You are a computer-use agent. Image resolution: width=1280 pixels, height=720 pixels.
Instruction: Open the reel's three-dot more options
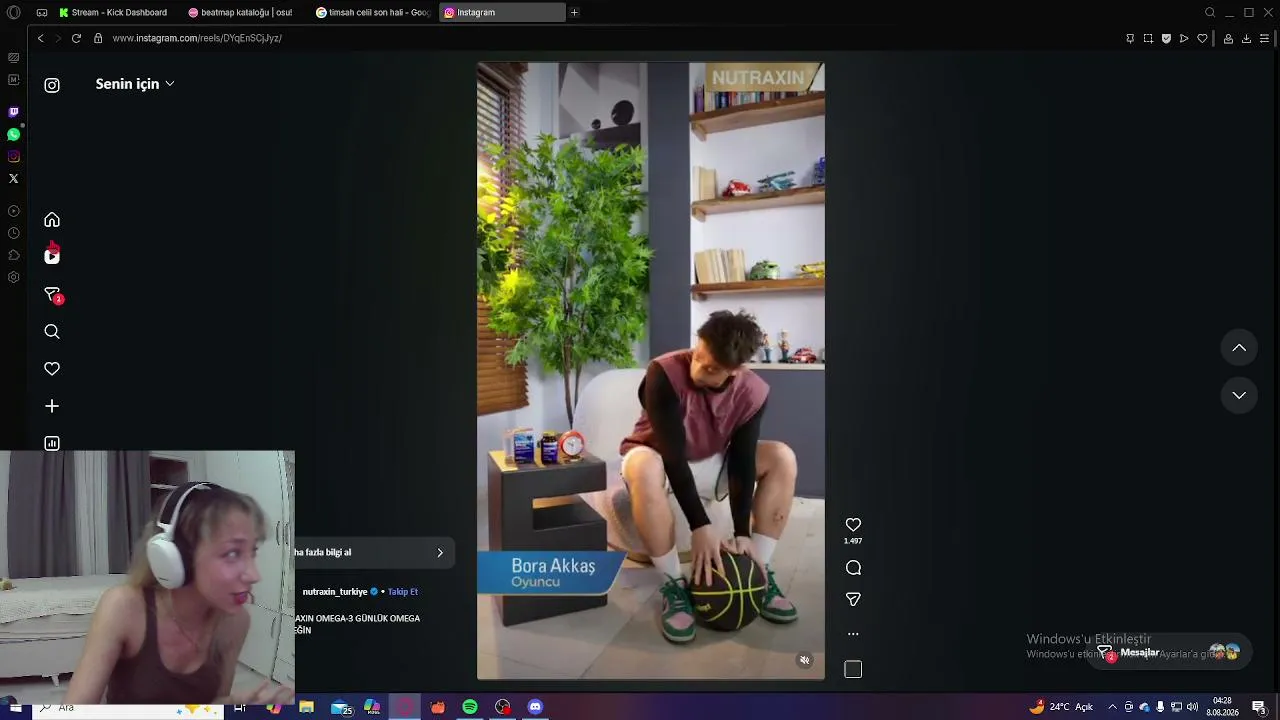[853, 633]
